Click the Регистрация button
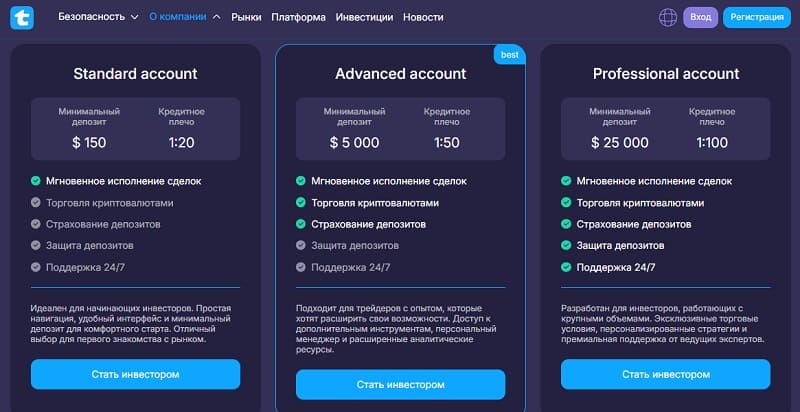 pyautogui.click(x=757, y=17)
